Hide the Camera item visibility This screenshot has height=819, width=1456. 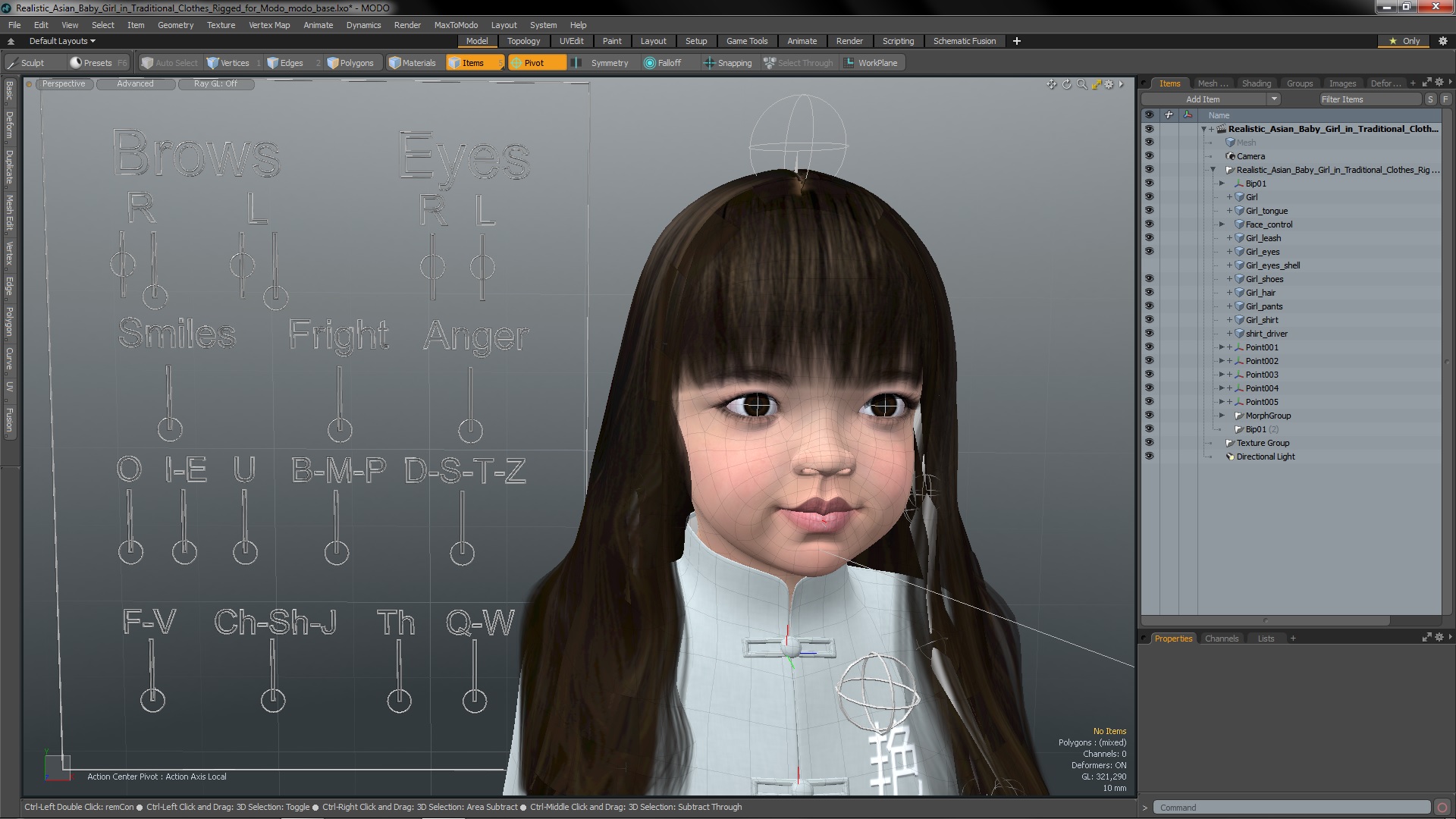[x=1149, y=156]
